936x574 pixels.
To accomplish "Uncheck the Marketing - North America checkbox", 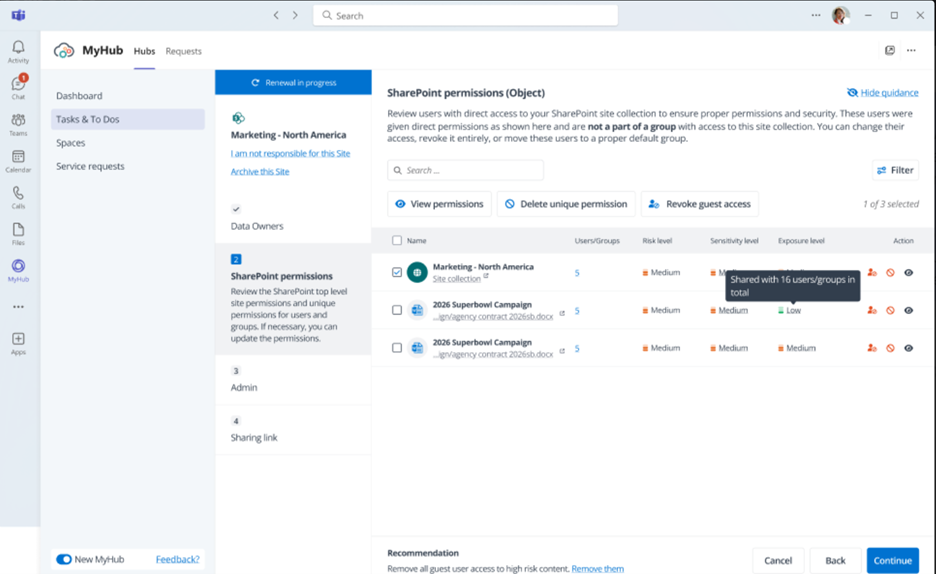I will click(x=397, y=272).
